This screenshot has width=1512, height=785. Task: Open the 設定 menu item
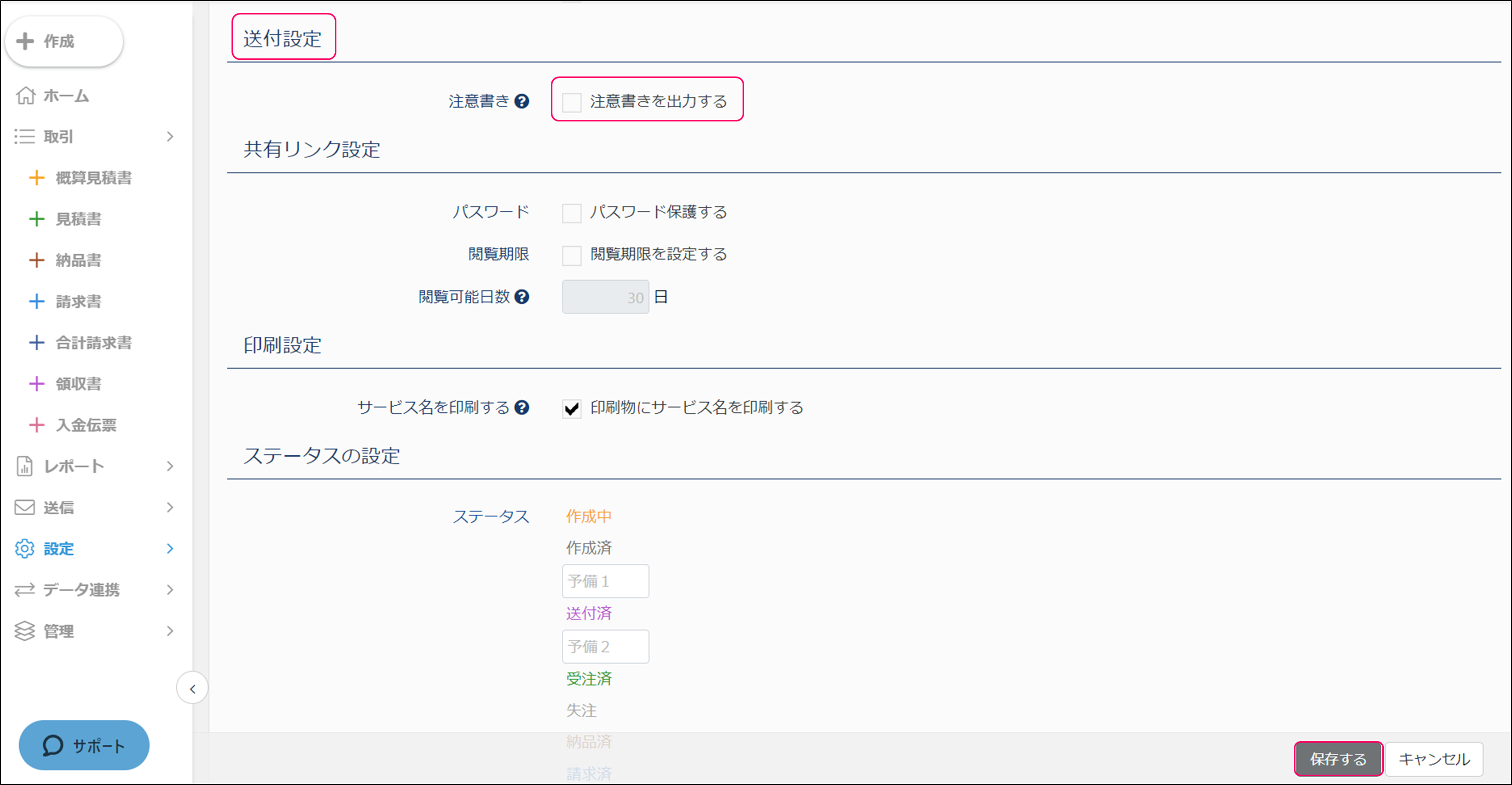click(x=59, y=548)
